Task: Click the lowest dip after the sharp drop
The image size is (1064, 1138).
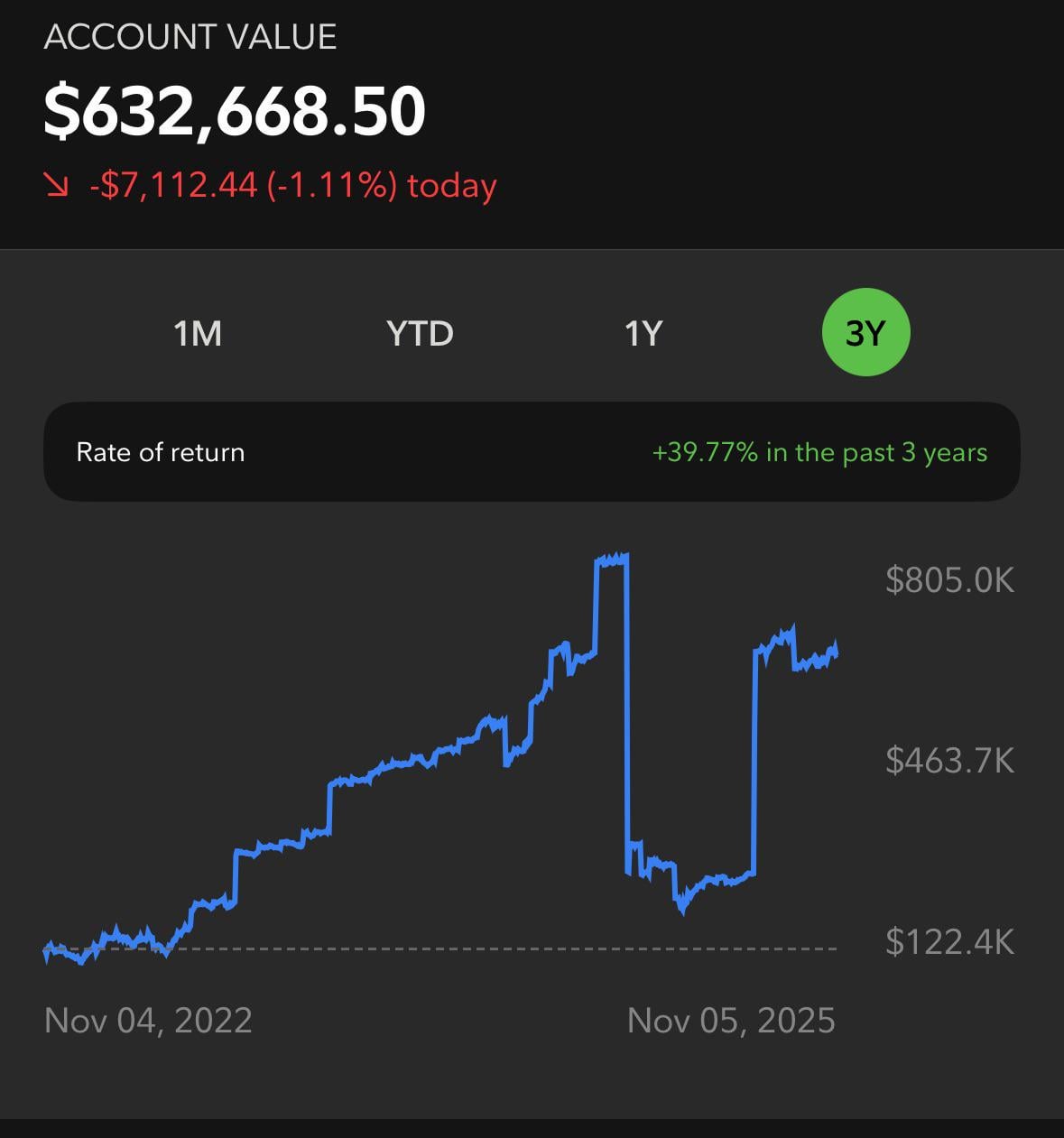Action: 682,909
